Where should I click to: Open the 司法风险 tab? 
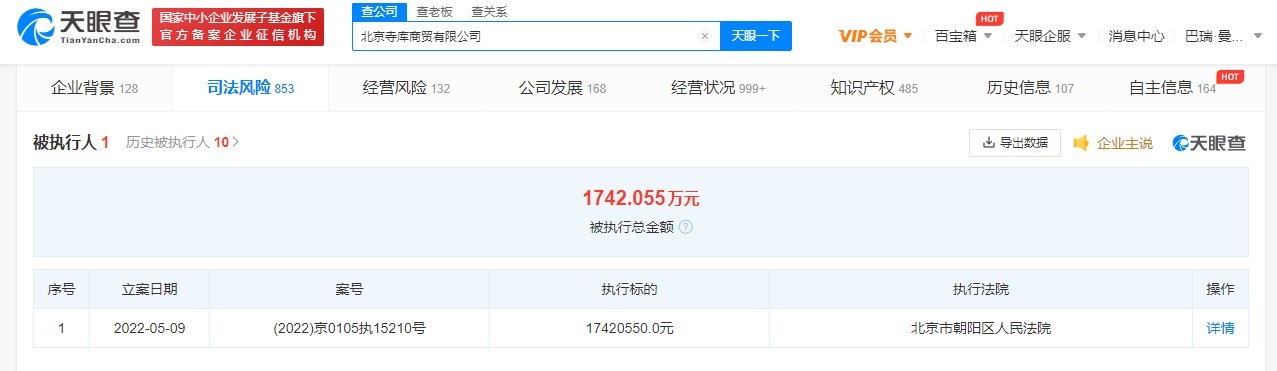[250, 88]
